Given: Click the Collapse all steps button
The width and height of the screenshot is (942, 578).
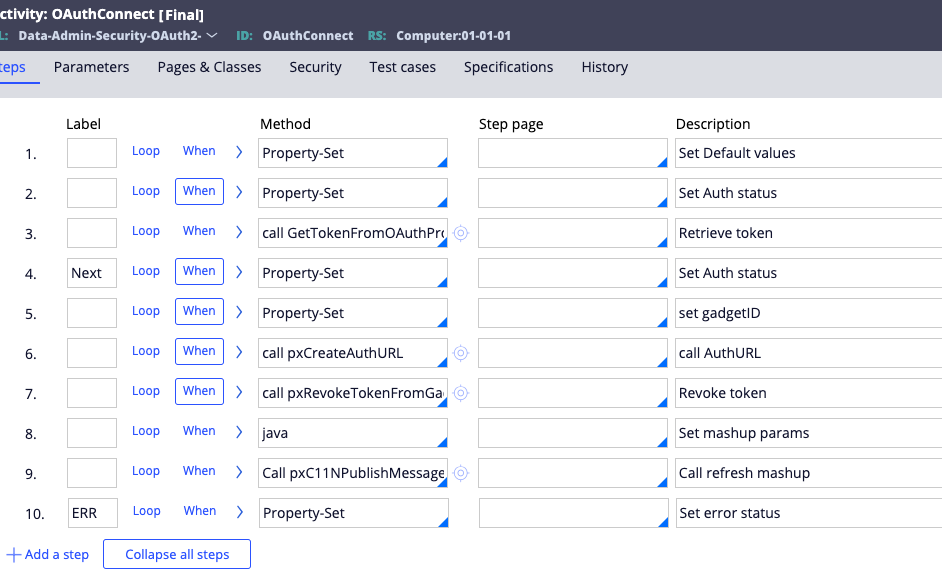Looking at the screenshot, I should (177, 554).
